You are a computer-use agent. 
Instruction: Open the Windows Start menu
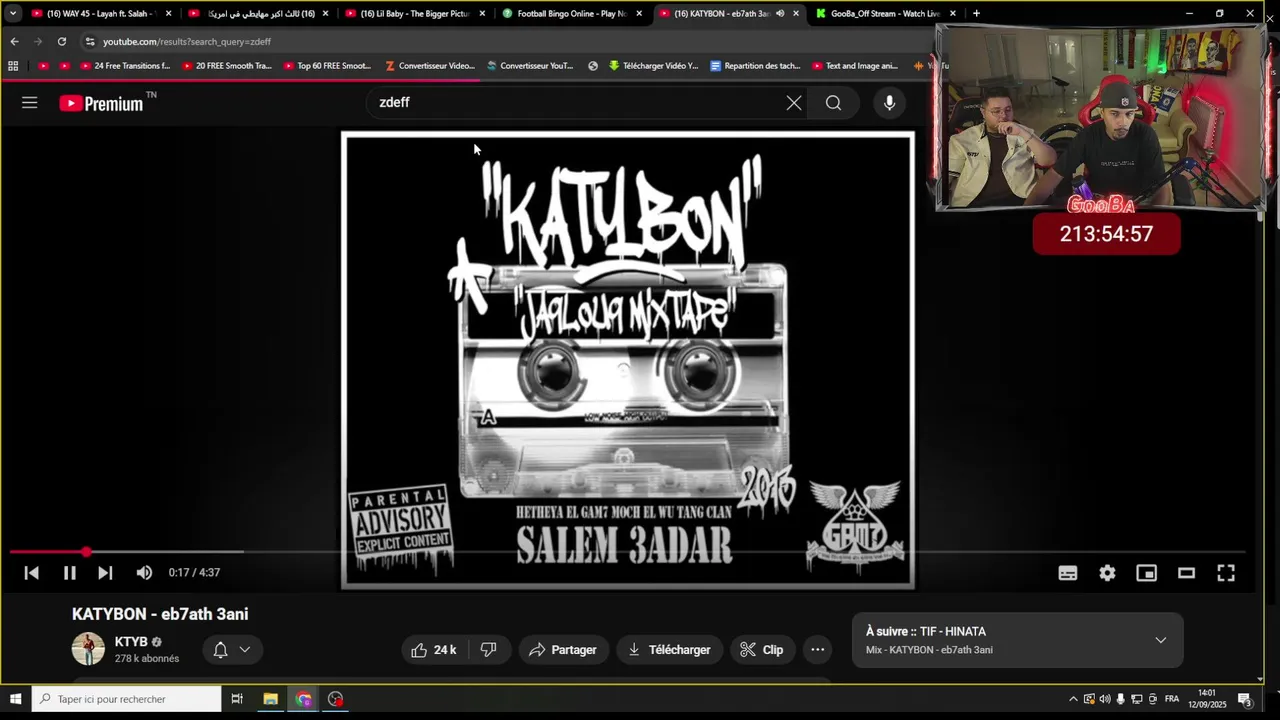click(15, 699)
